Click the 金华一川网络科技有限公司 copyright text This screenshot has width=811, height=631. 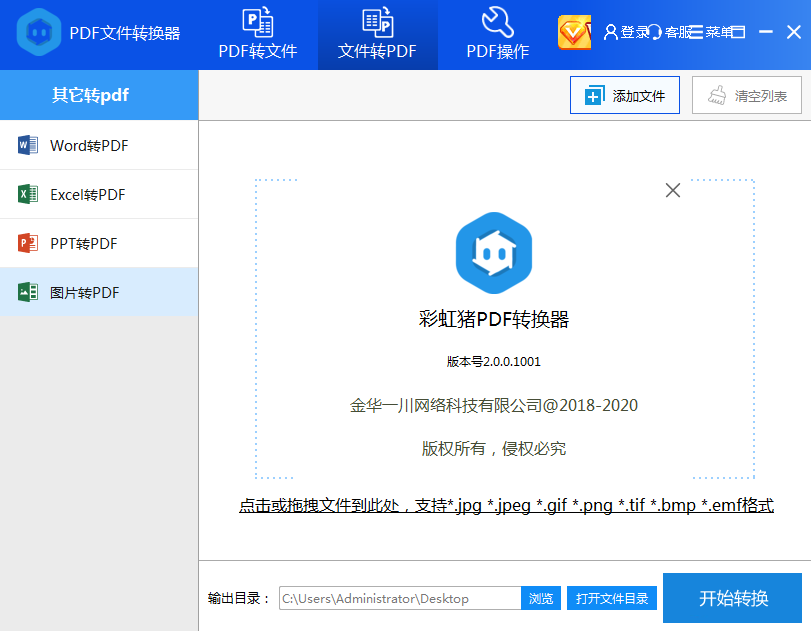494,405
